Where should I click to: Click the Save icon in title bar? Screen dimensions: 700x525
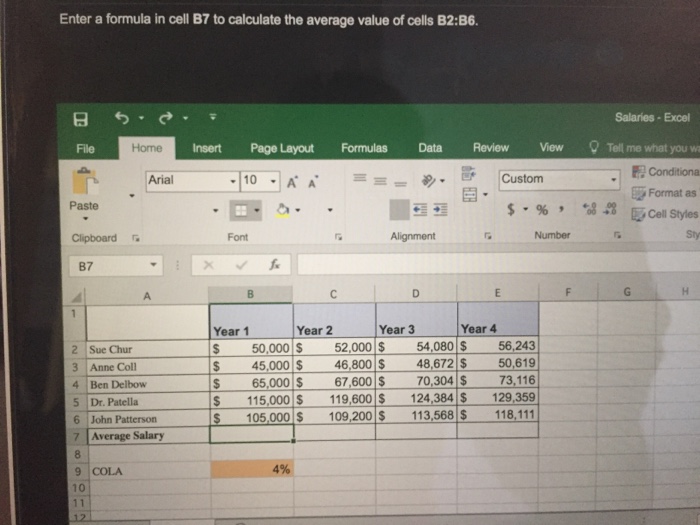click(x=80, y=119)
